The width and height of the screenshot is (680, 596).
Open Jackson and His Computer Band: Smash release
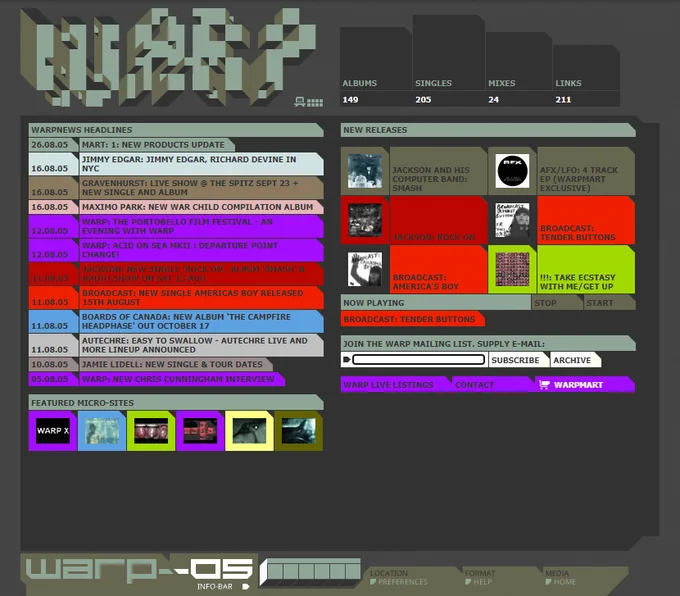(438, 171)
